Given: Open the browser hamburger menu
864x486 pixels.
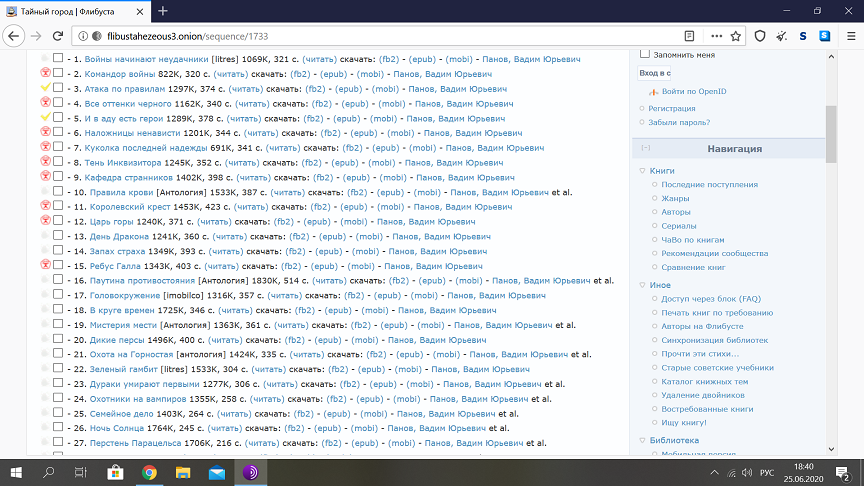Looking at the screenshot, I should coord(851,36).
